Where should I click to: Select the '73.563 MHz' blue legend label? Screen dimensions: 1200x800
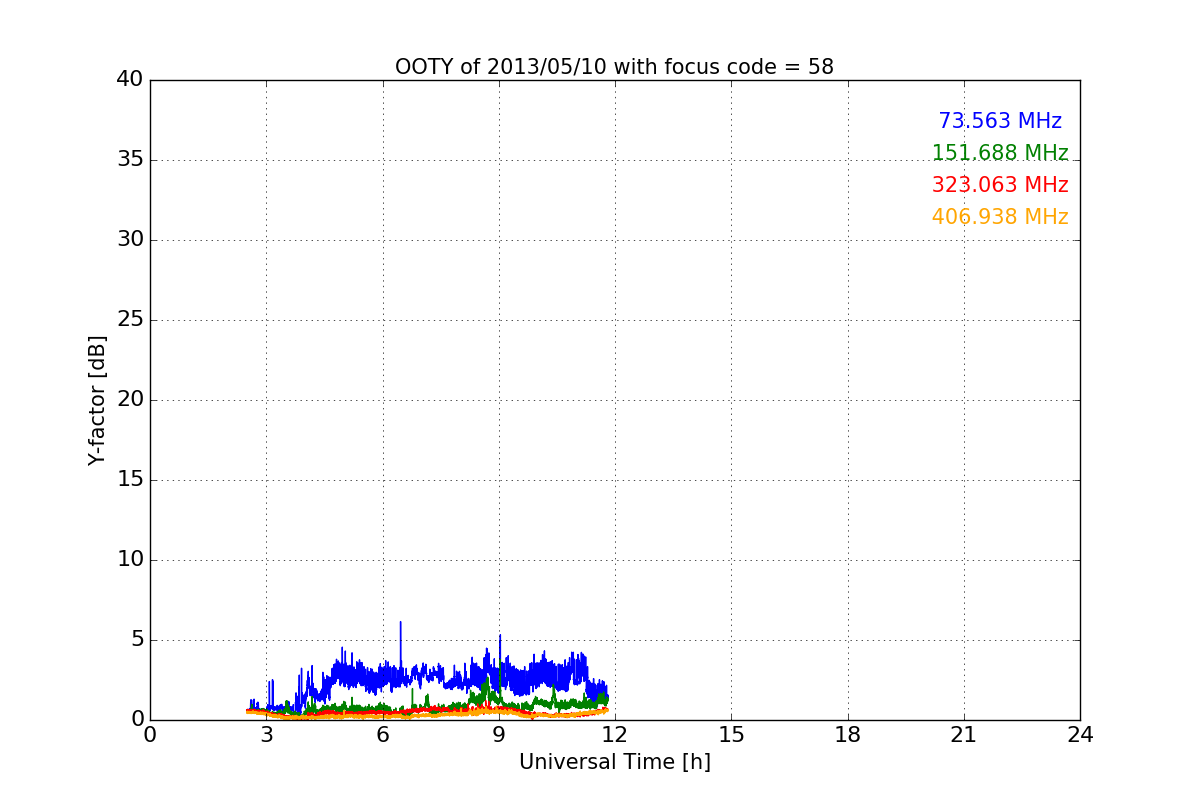coord(1000,121)
